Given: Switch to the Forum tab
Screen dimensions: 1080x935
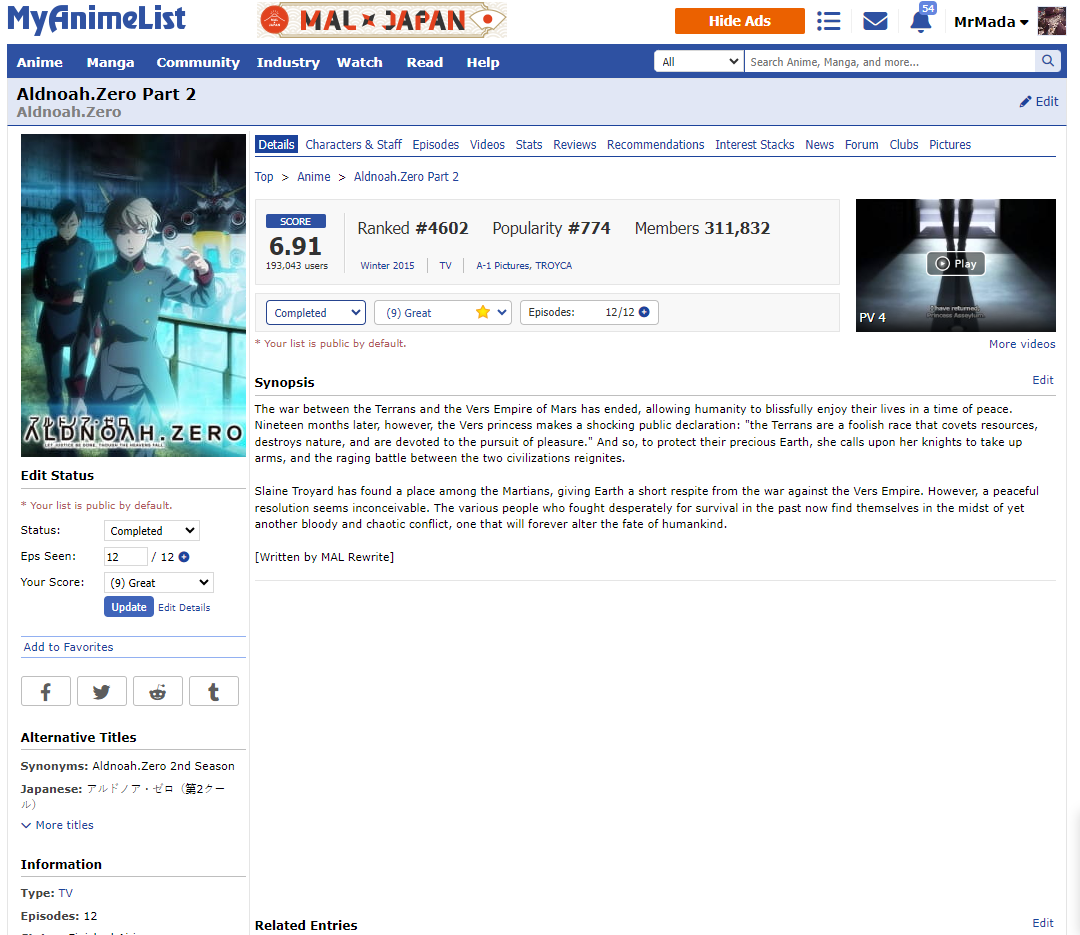Looking at the screenshot, I should [x=861, y=145].
